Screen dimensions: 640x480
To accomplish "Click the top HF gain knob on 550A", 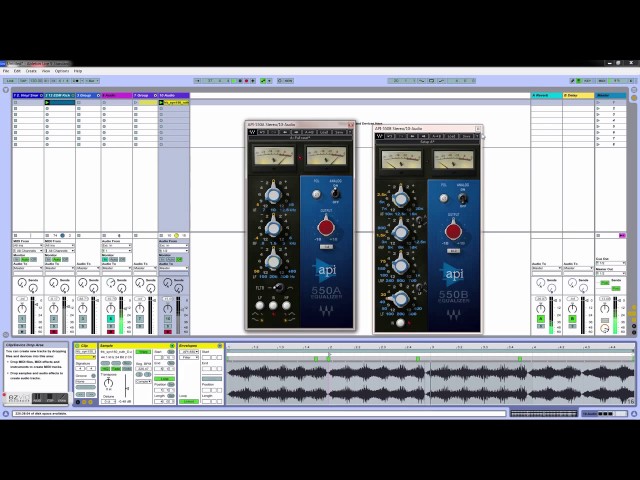I will click(273, 194).
